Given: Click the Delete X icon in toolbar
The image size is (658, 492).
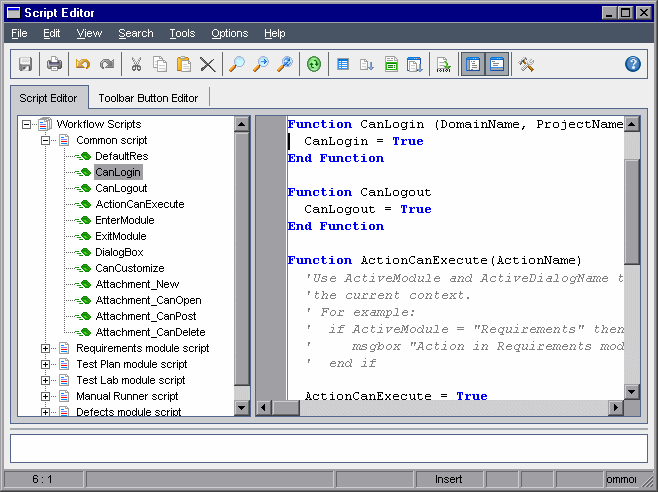Looking at the screenshot, I should [207, 64].
